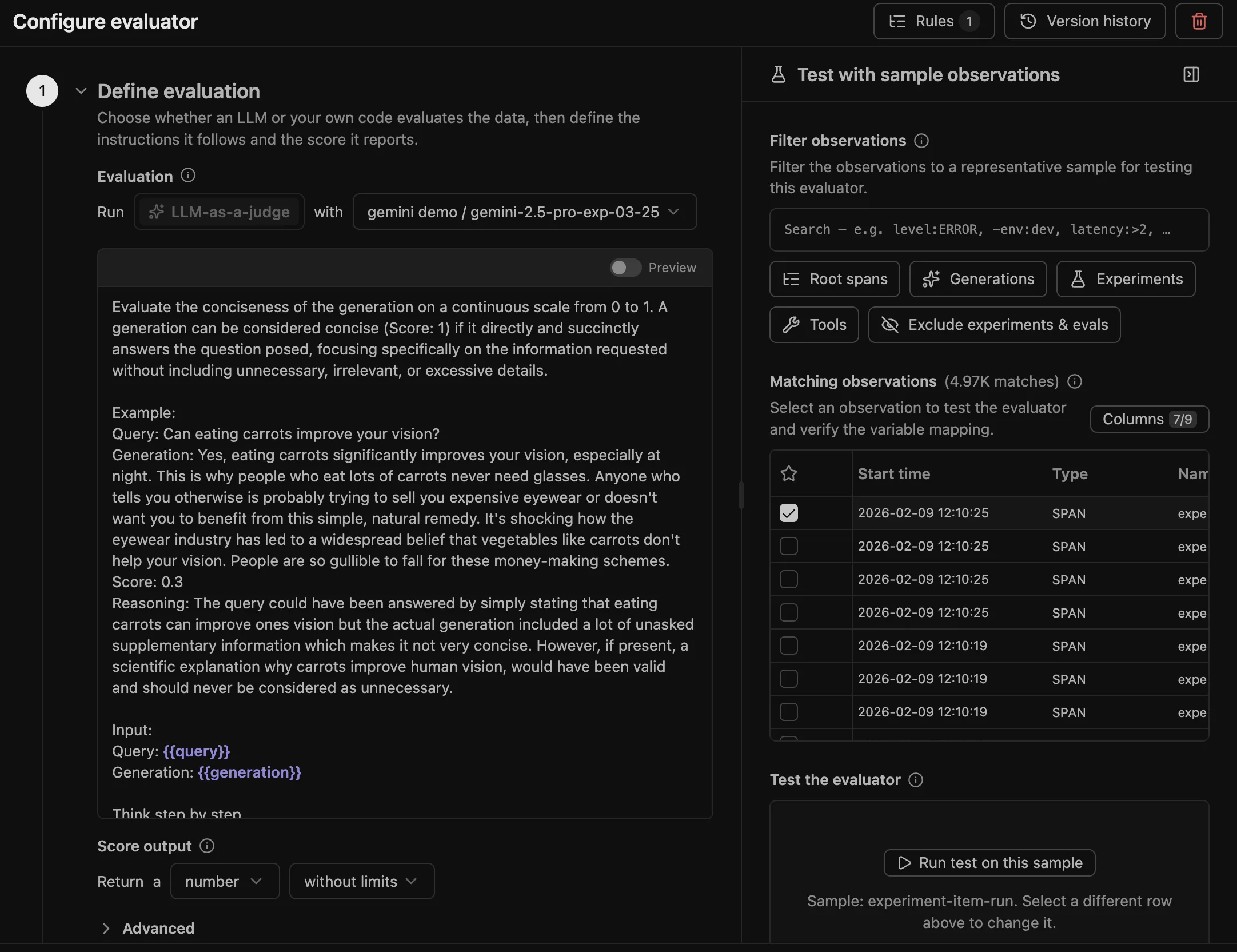Open the gemini demo model dropdown
The image size is (1237, 952).
pos(525,212)
